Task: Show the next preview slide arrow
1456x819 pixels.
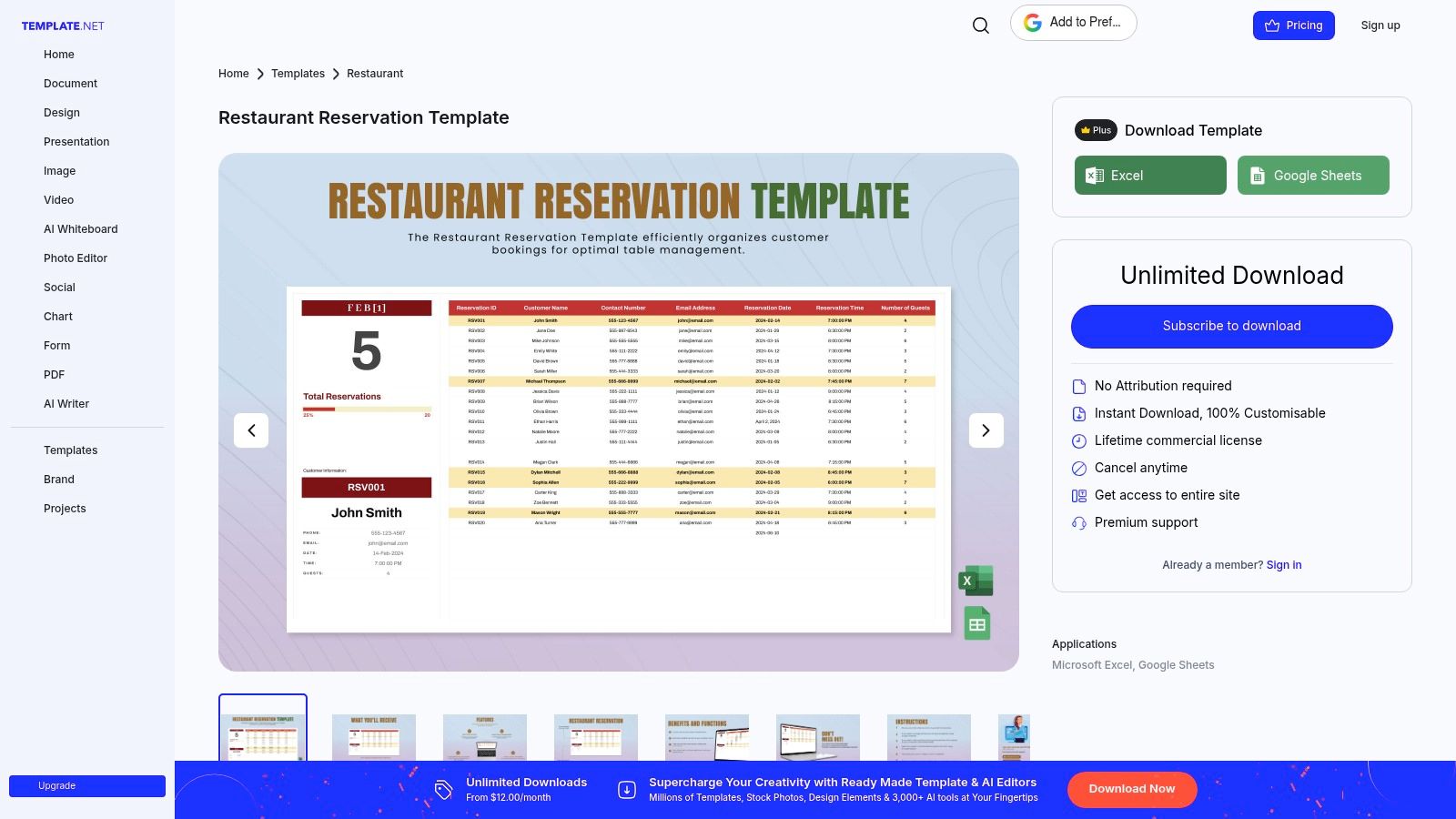Action: point(986,430)
